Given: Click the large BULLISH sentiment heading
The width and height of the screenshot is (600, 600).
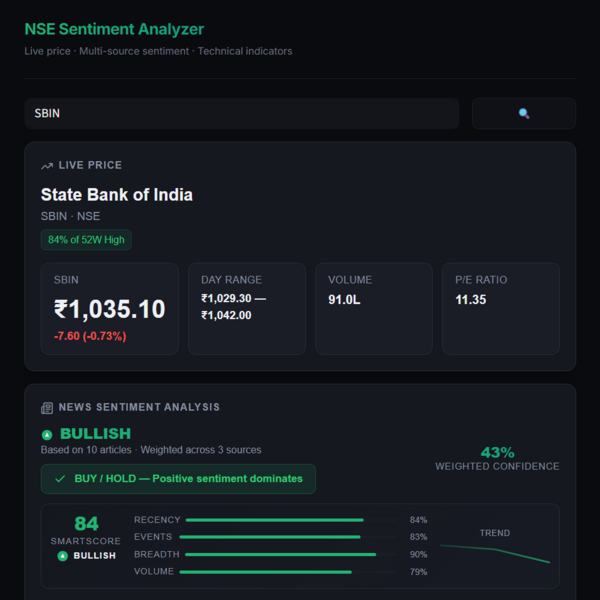Looking at the screenshot, I should tap(95, 434).
